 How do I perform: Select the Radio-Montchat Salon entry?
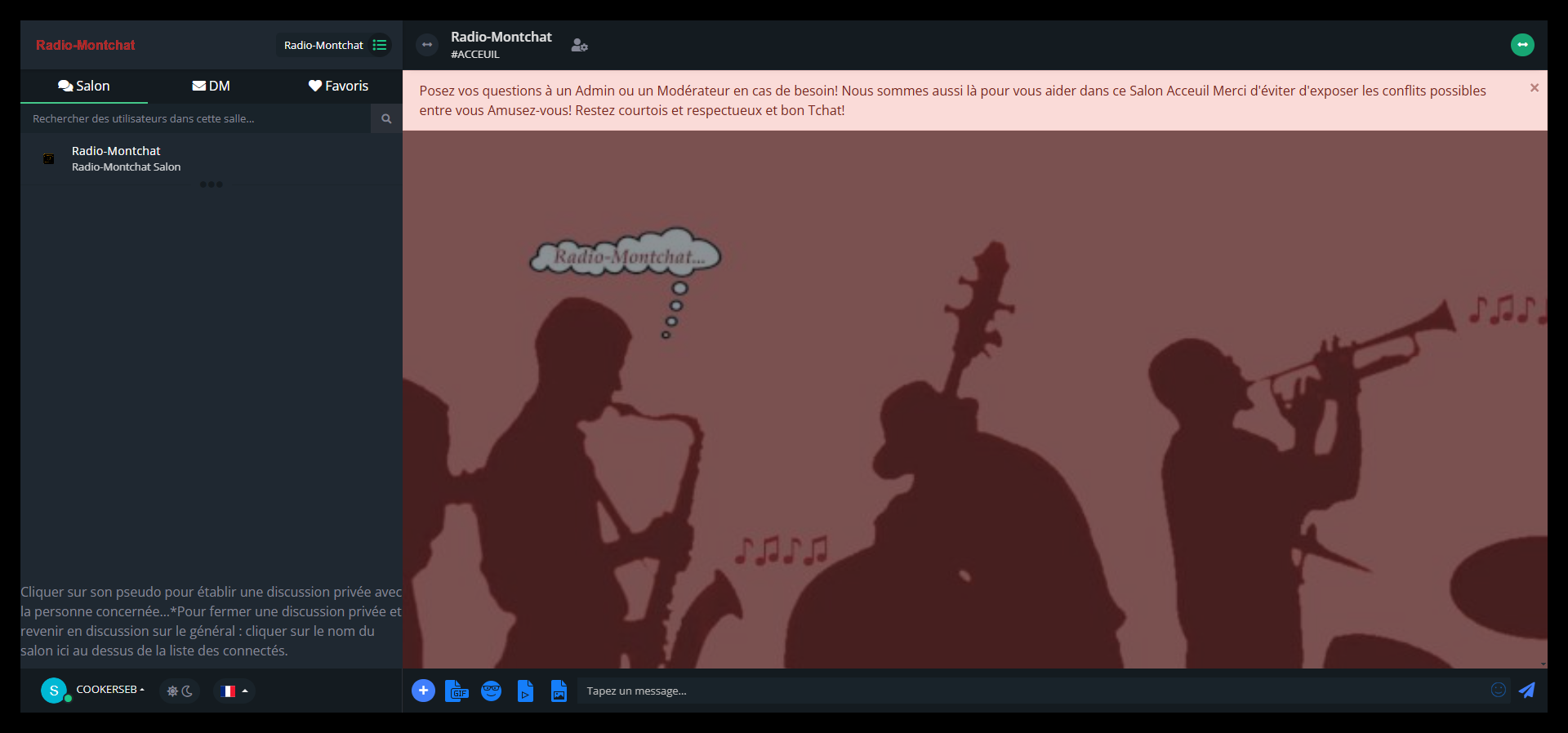tap(126, 158)
